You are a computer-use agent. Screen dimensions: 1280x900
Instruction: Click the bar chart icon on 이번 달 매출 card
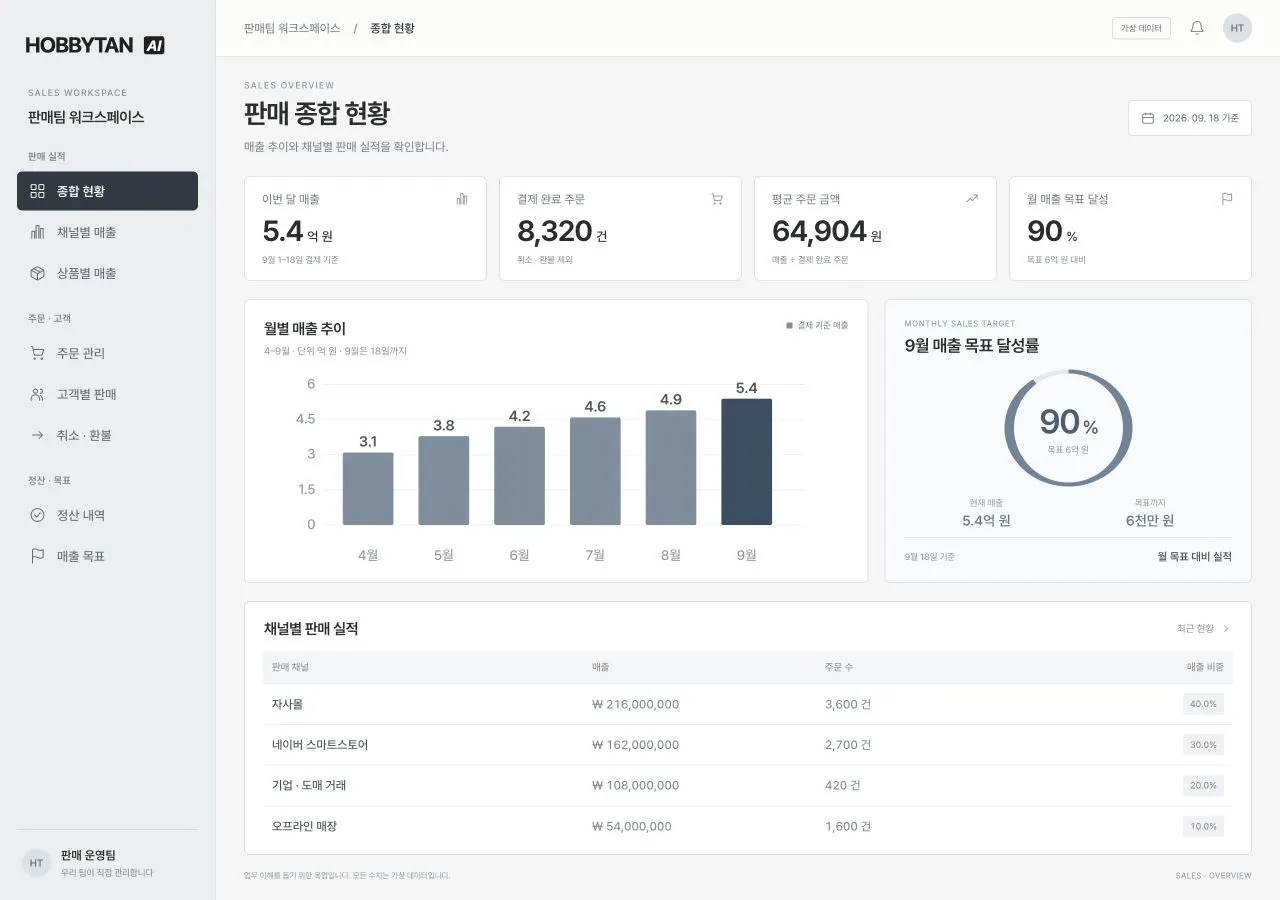[462, 199]
